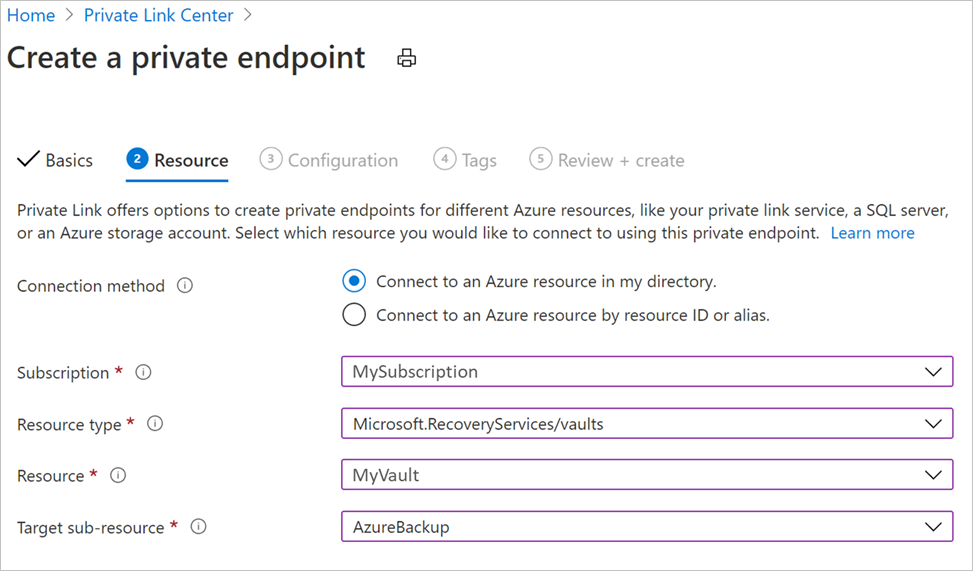Click the info icon beside the Resource label
Screen dimensions: 973x571
(118, 476)
